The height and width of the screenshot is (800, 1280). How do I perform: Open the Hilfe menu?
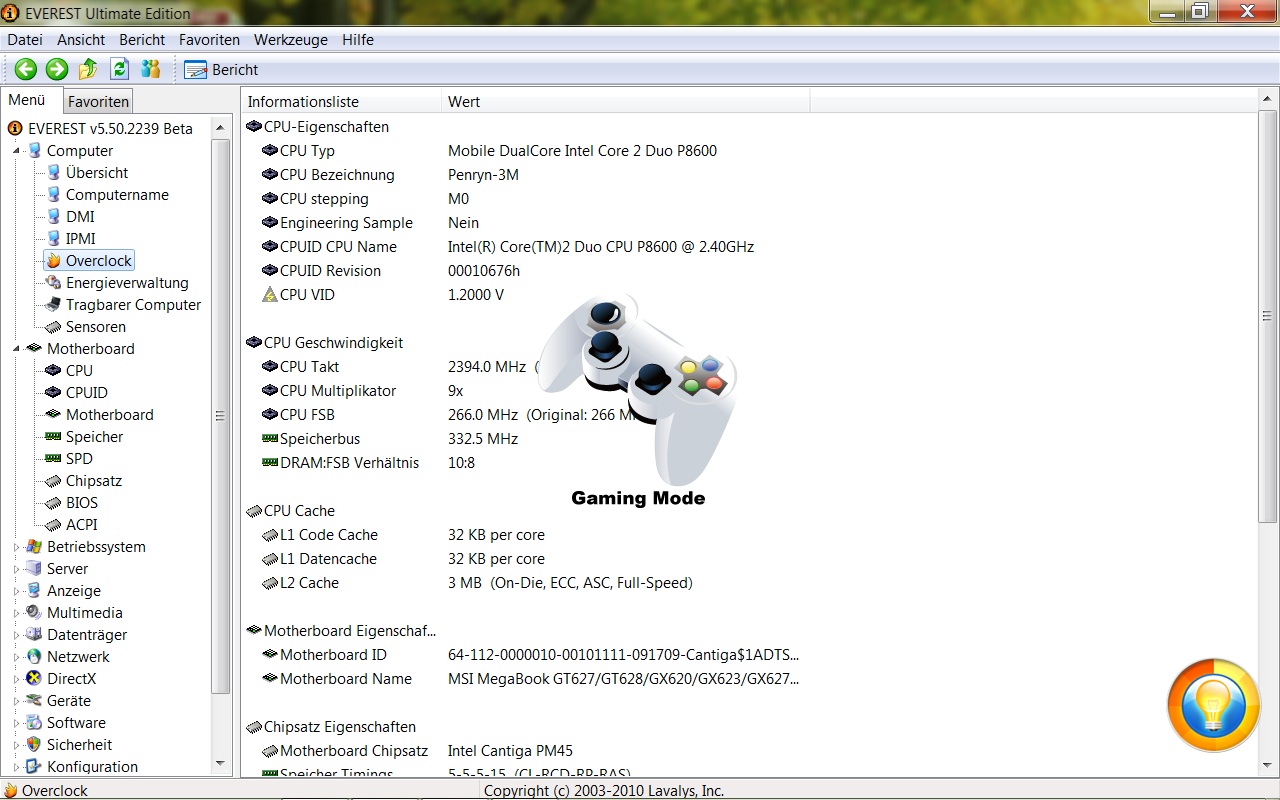[x=357, y=40]
